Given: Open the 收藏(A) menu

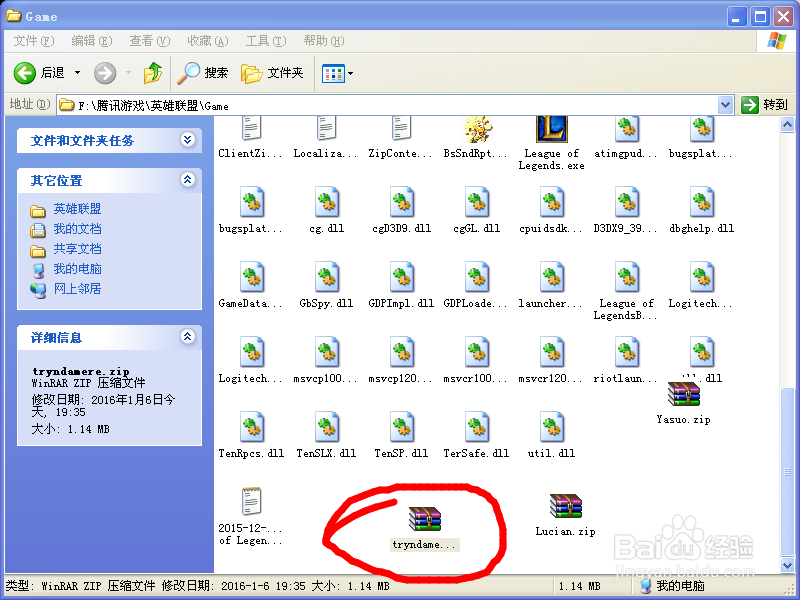Looking at the screenshot, I should [208, 41].
